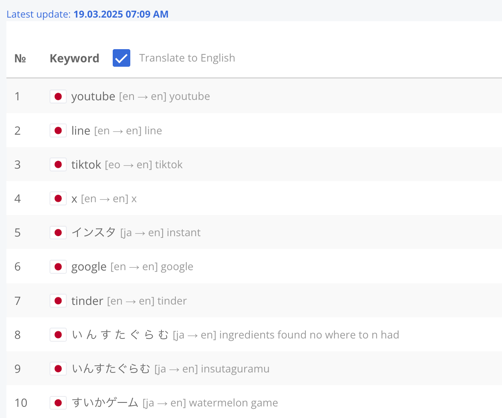Image resolution: width=502 pixels, height=418 pixels.
Task: Click the Japan flag icon in row 4
Action: click(58, 199)
